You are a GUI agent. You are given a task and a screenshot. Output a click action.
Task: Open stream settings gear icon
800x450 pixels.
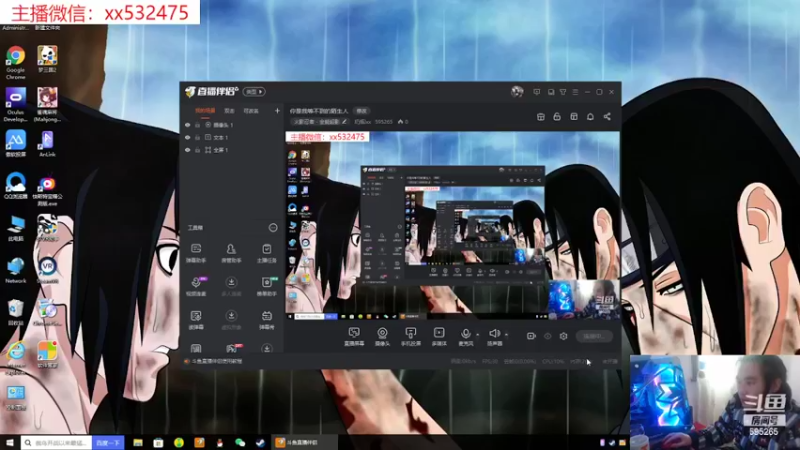(x=563, y=336)
